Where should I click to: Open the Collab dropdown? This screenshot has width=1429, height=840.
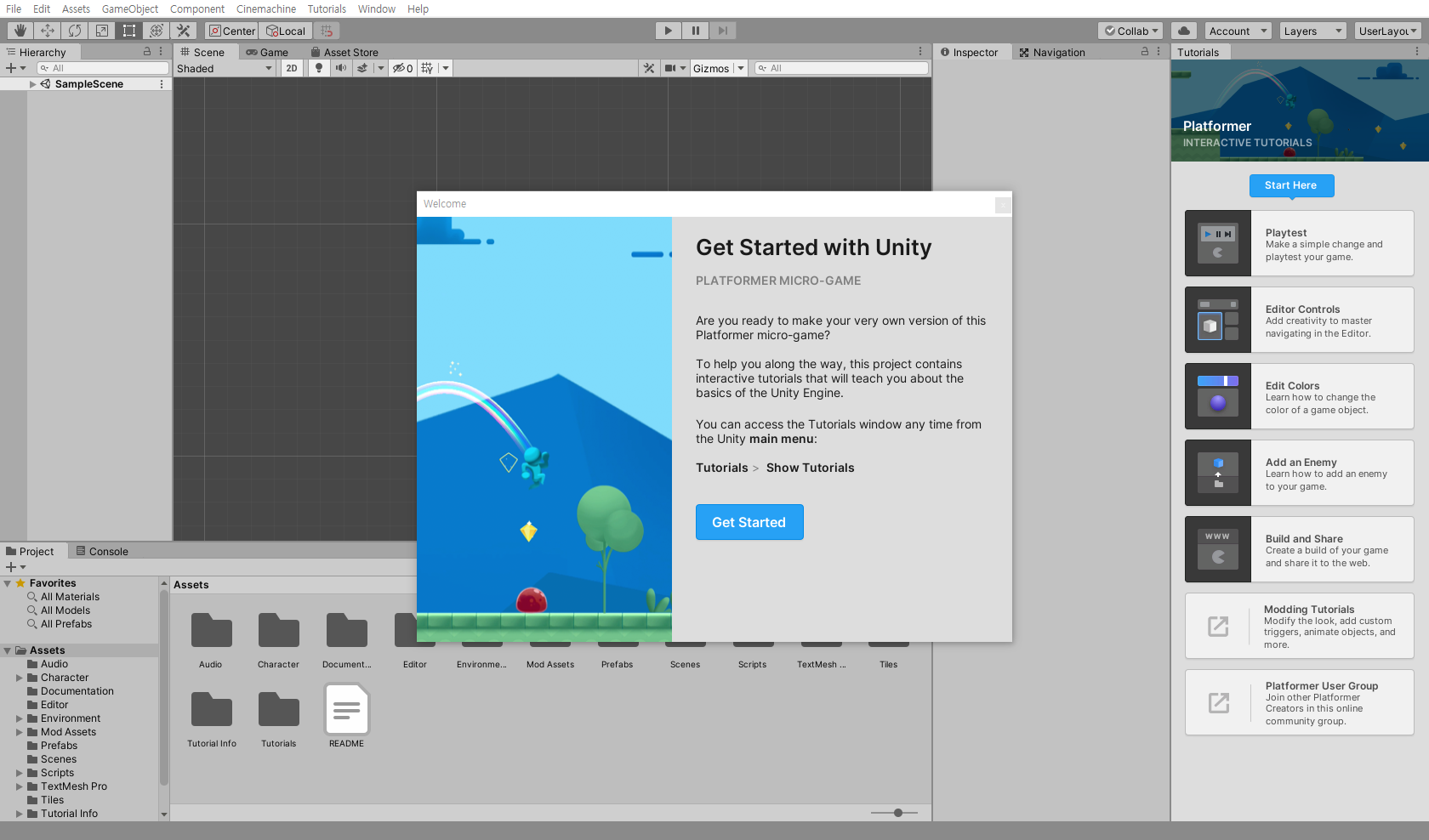[x=1130, y=31]
